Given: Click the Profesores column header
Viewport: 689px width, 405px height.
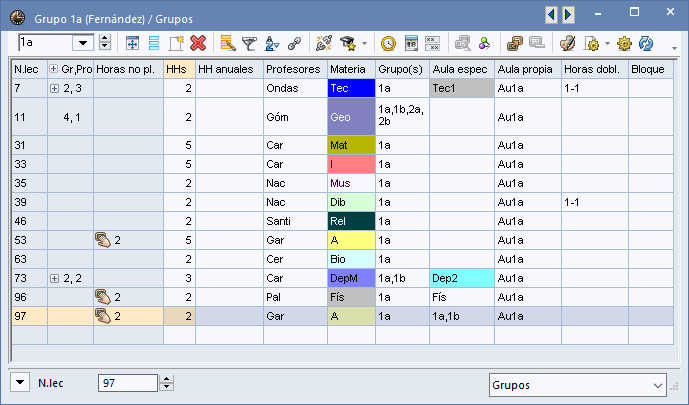Looking at the screenshot, I should click(295, 69).
